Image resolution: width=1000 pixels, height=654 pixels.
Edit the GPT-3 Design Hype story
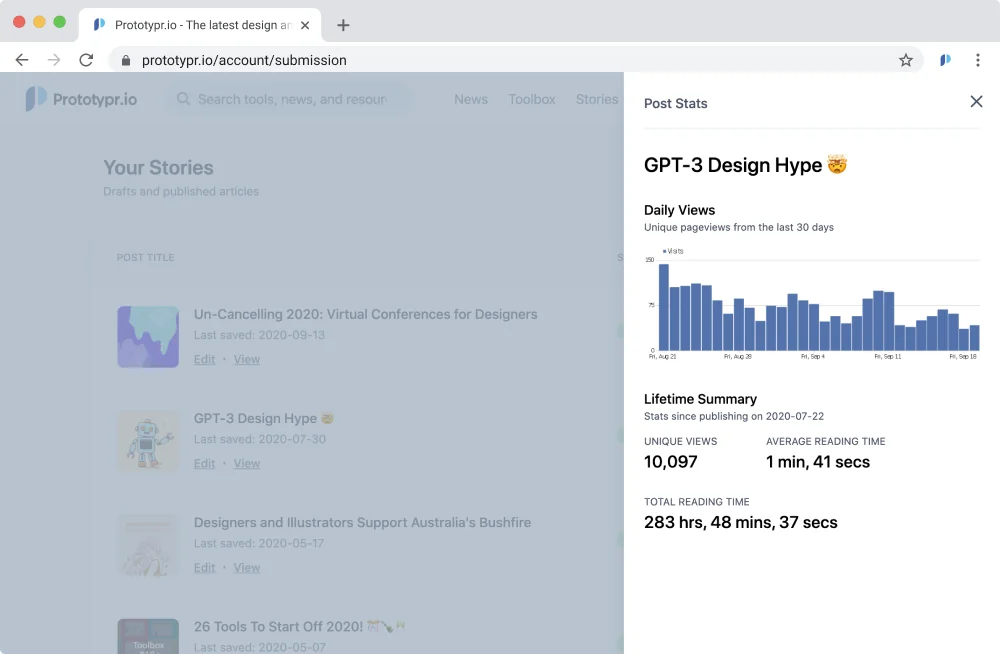coord(204,463)
